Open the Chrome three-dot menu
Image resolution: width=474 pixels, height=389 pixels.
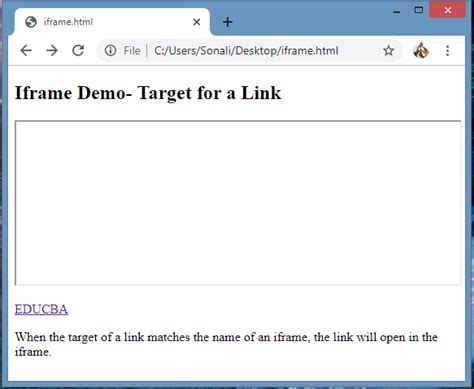click(448, 51)
